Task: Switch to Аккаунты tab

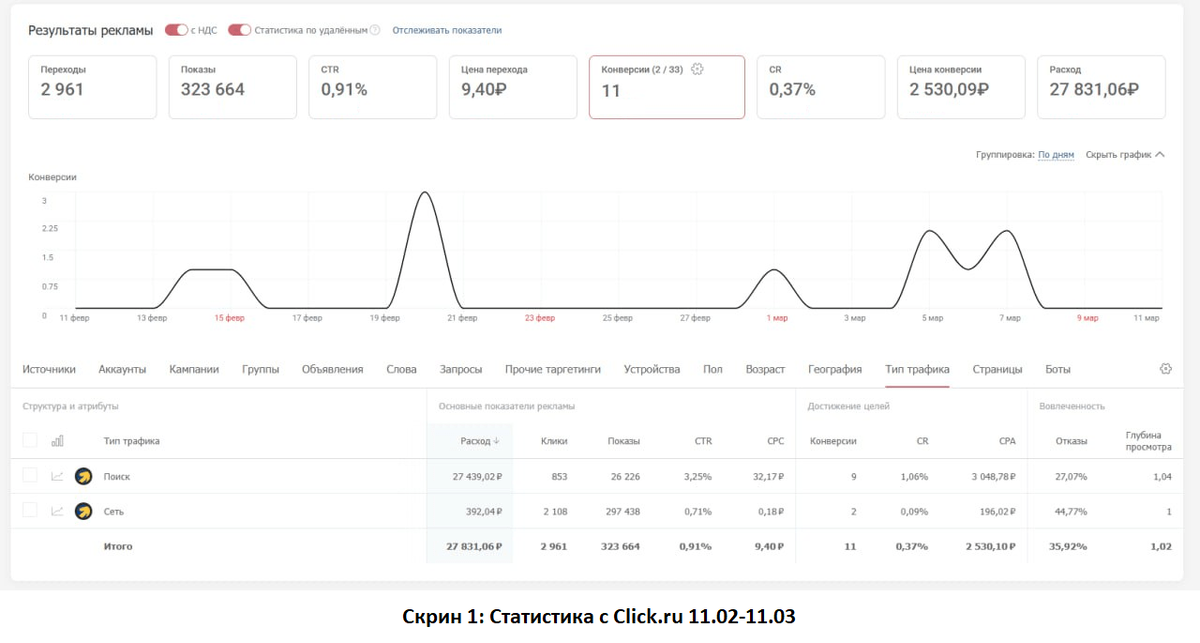Action: [122, 369]
